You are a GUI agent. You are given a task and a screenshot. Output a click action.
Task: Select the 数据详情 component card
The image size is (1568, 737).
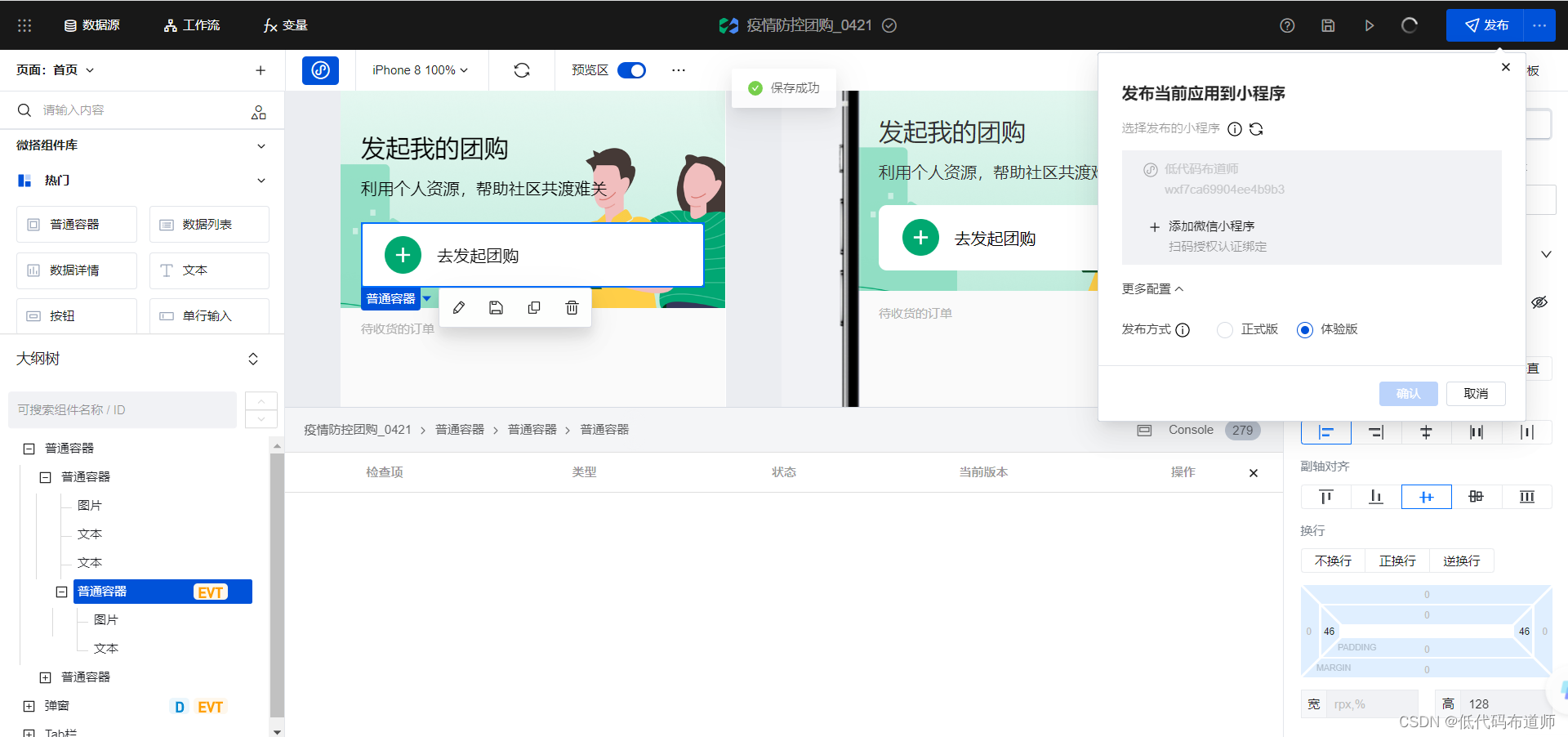[x=77, y=270]
